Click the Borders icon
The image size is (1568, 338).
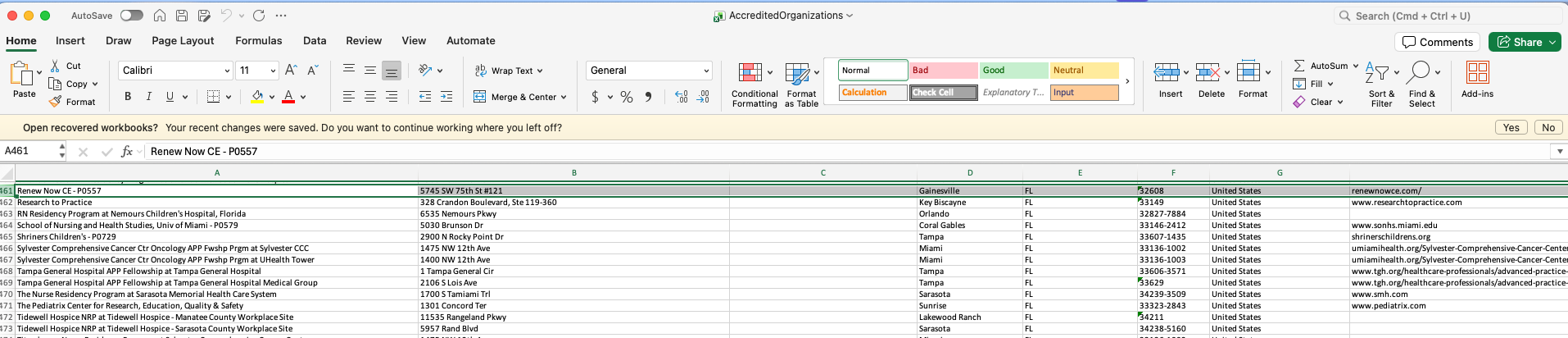click(213, 97)
